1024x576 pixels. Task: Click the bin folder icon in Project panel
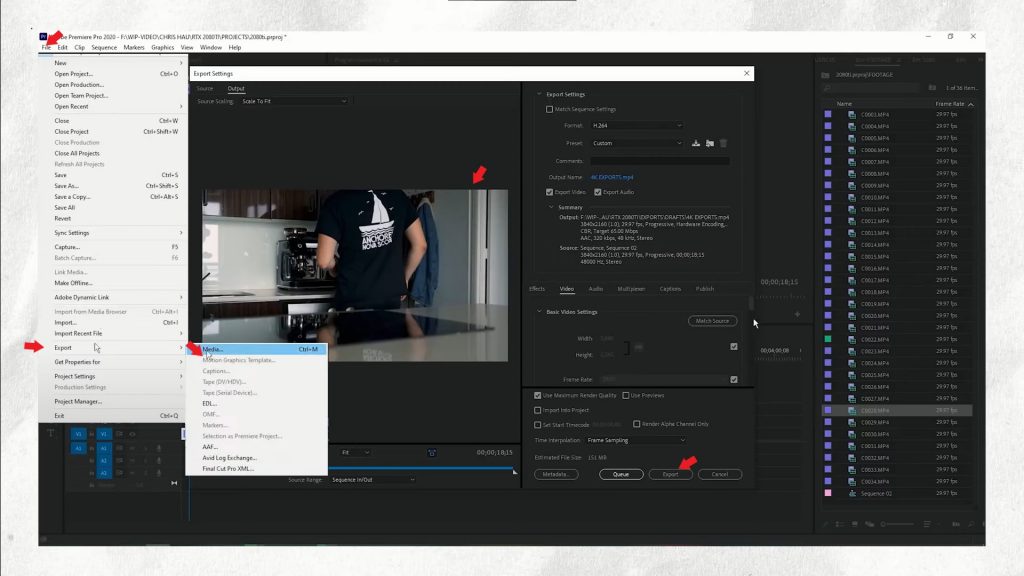[825, 75]
